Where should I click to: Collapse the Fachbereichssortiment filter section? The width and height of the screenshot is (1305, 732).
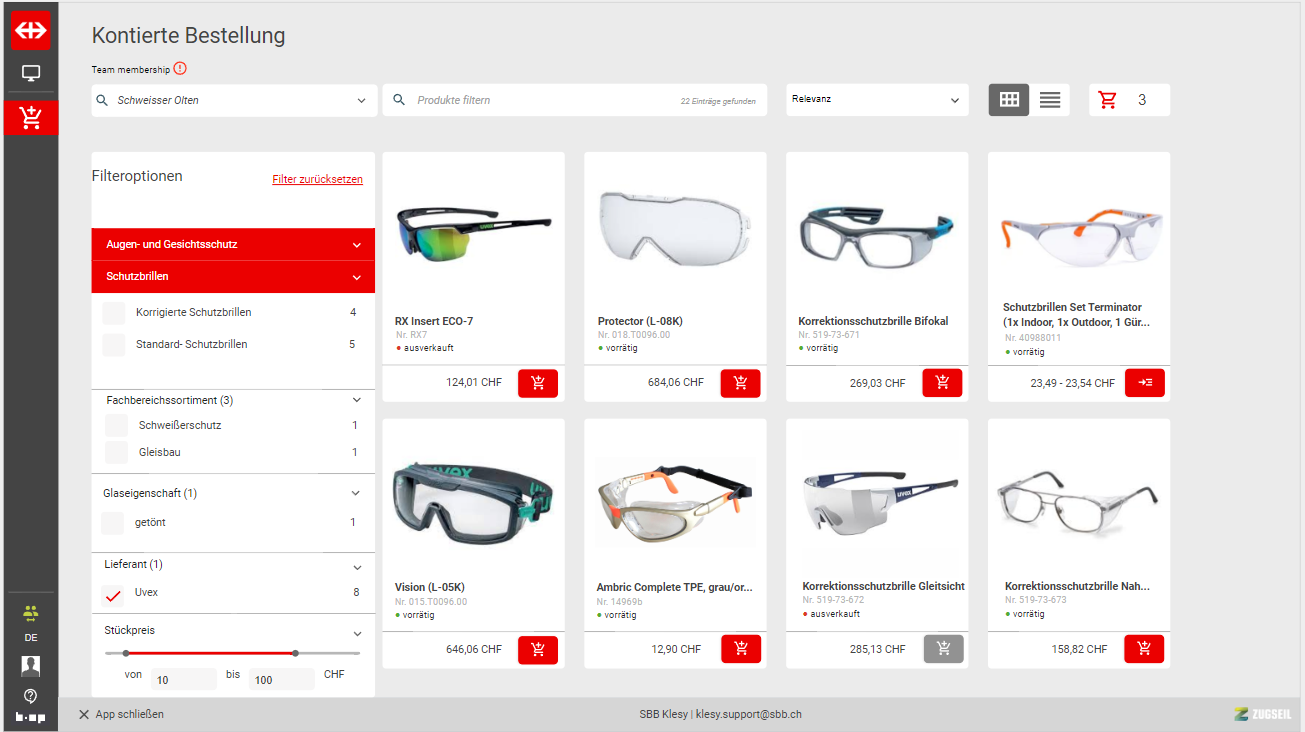(357, 400)
